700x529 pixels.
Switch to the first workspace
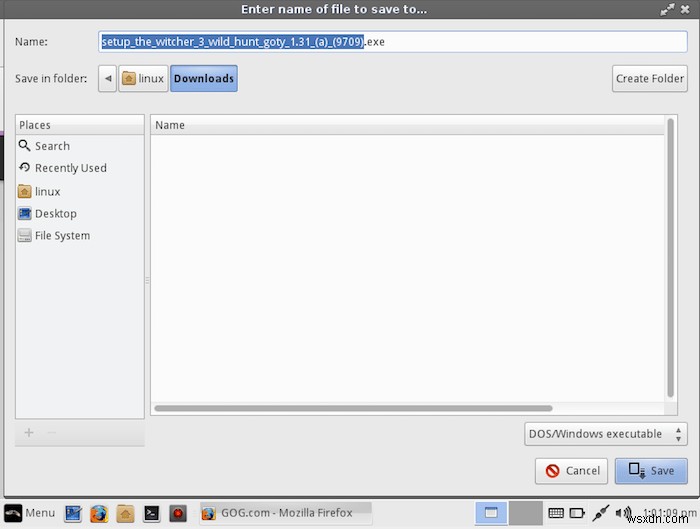click(x=491, y=513)
